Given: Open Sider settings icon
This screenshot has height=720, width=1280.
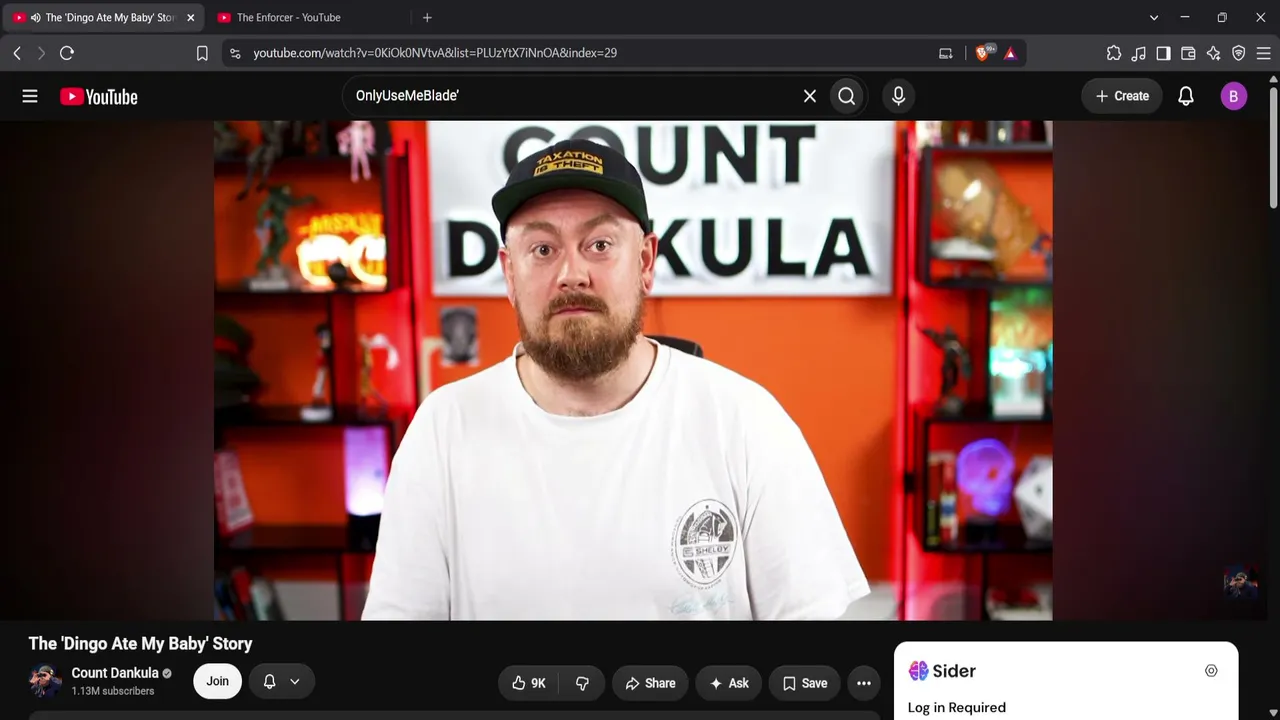Looking at the screenshot, I should 1211,671.
